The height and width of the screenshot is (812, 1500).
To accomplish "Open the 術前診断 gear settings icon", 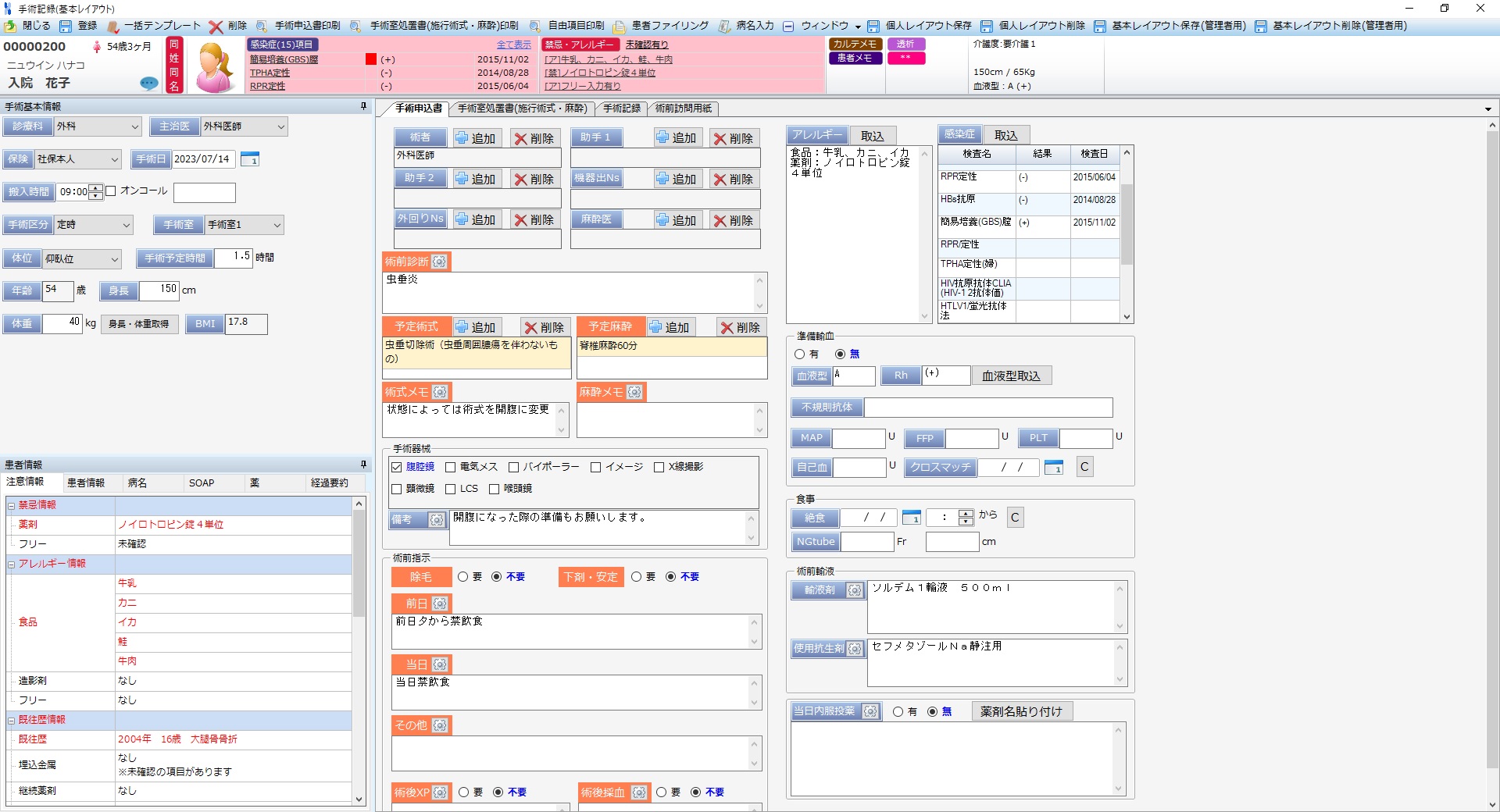I will tap(440, 262).
